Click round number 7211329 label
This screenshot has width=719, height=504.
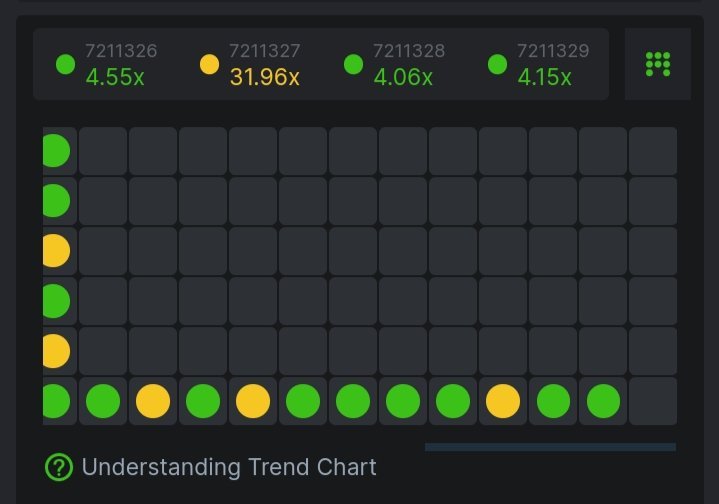pos(553,51)
